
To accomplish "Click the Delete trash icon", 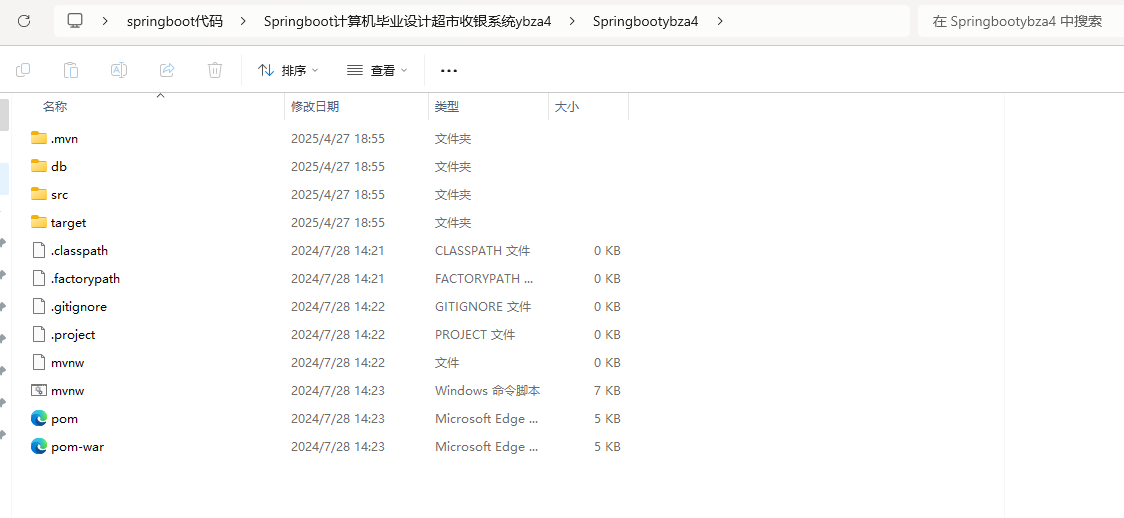I will 215,69.
